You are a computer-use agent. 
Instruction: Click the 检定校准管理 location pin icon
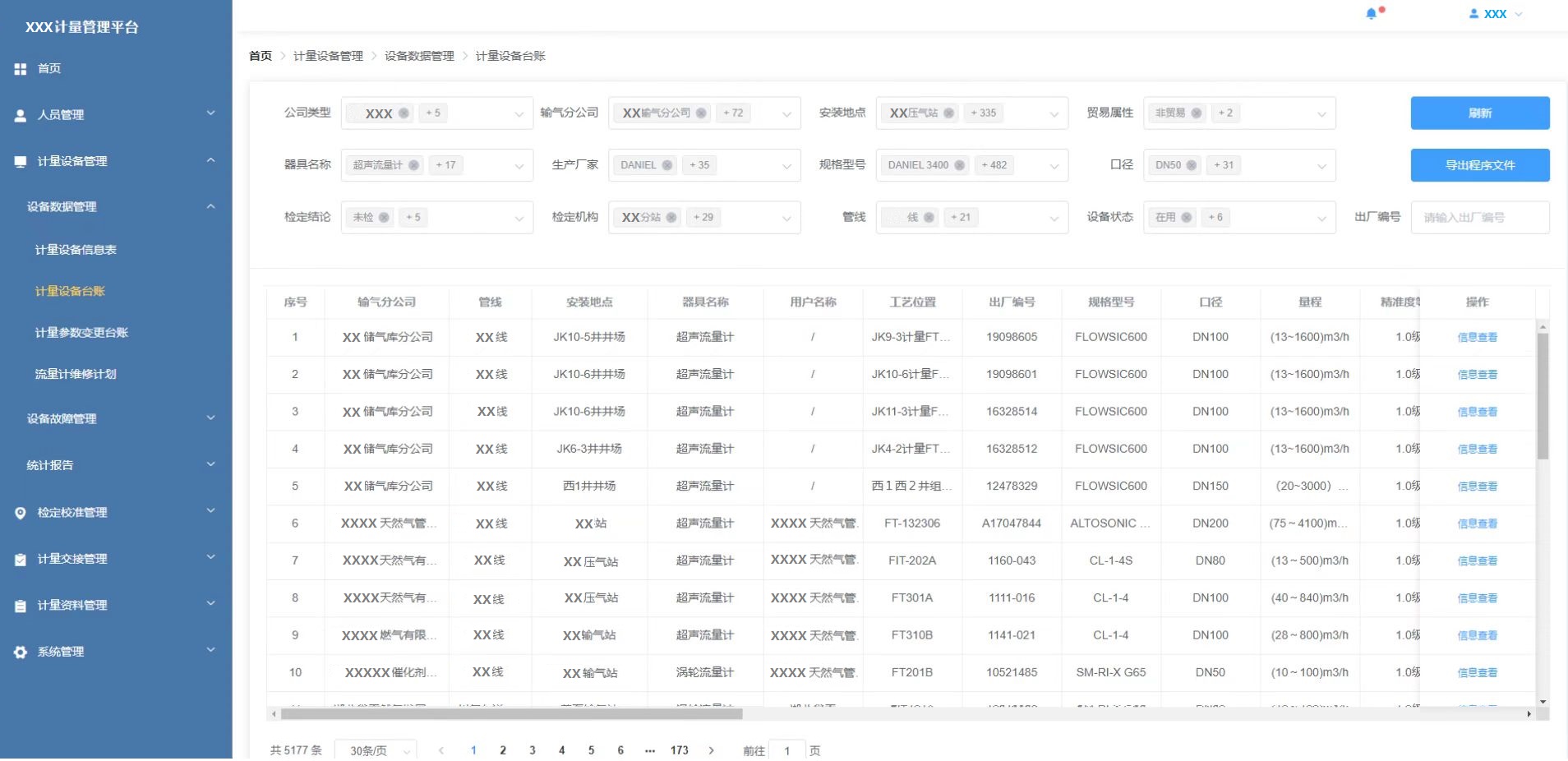tap(21, 513)
